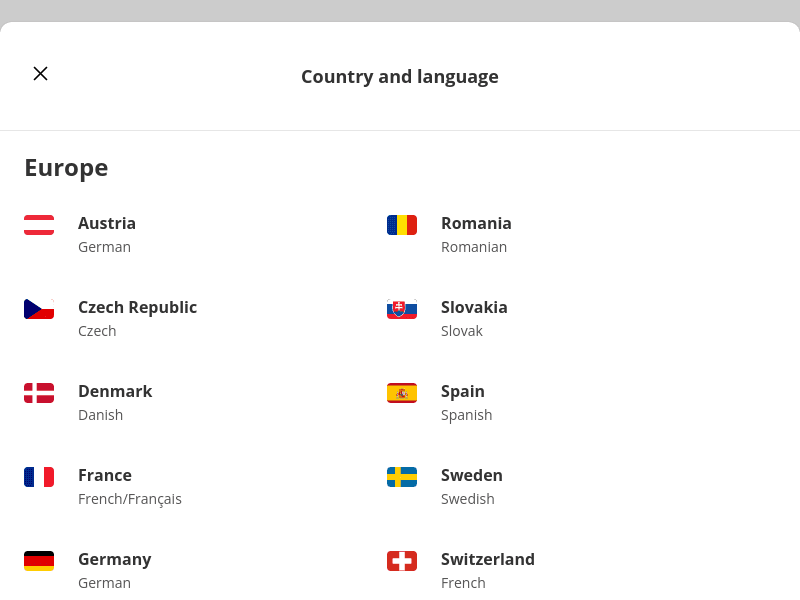Click the Denmark flag icon
800x600 pixels.
click(39, 393)
